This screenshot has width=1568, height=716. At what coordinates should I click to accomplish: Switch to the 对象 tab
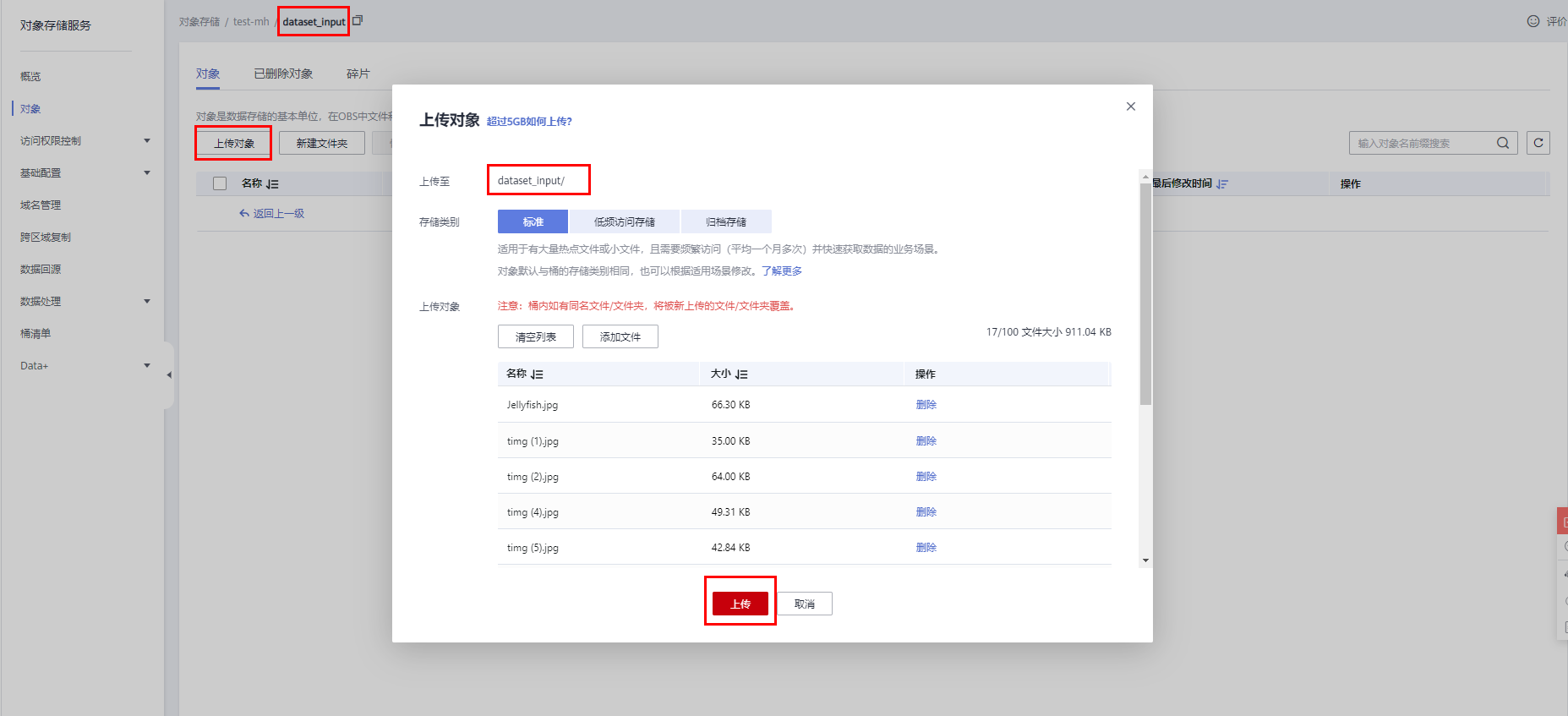pyautogui.click(x=208, y=74)
